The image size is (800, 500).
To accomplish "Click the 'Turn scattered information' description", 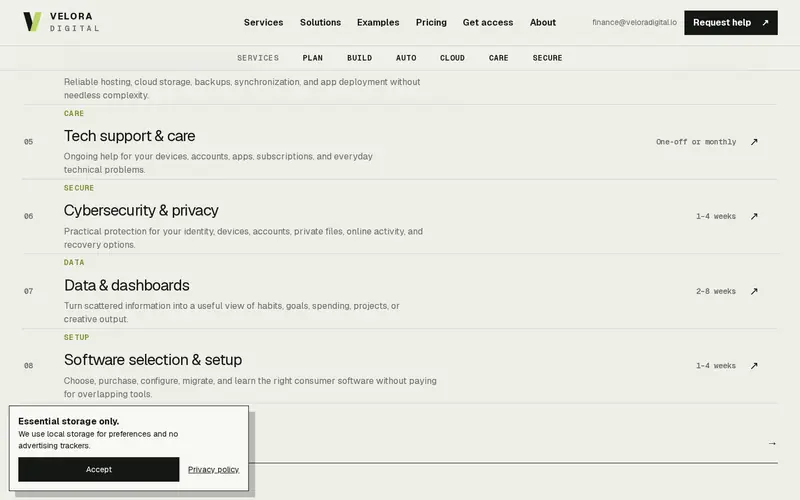I will click(232, 312).
